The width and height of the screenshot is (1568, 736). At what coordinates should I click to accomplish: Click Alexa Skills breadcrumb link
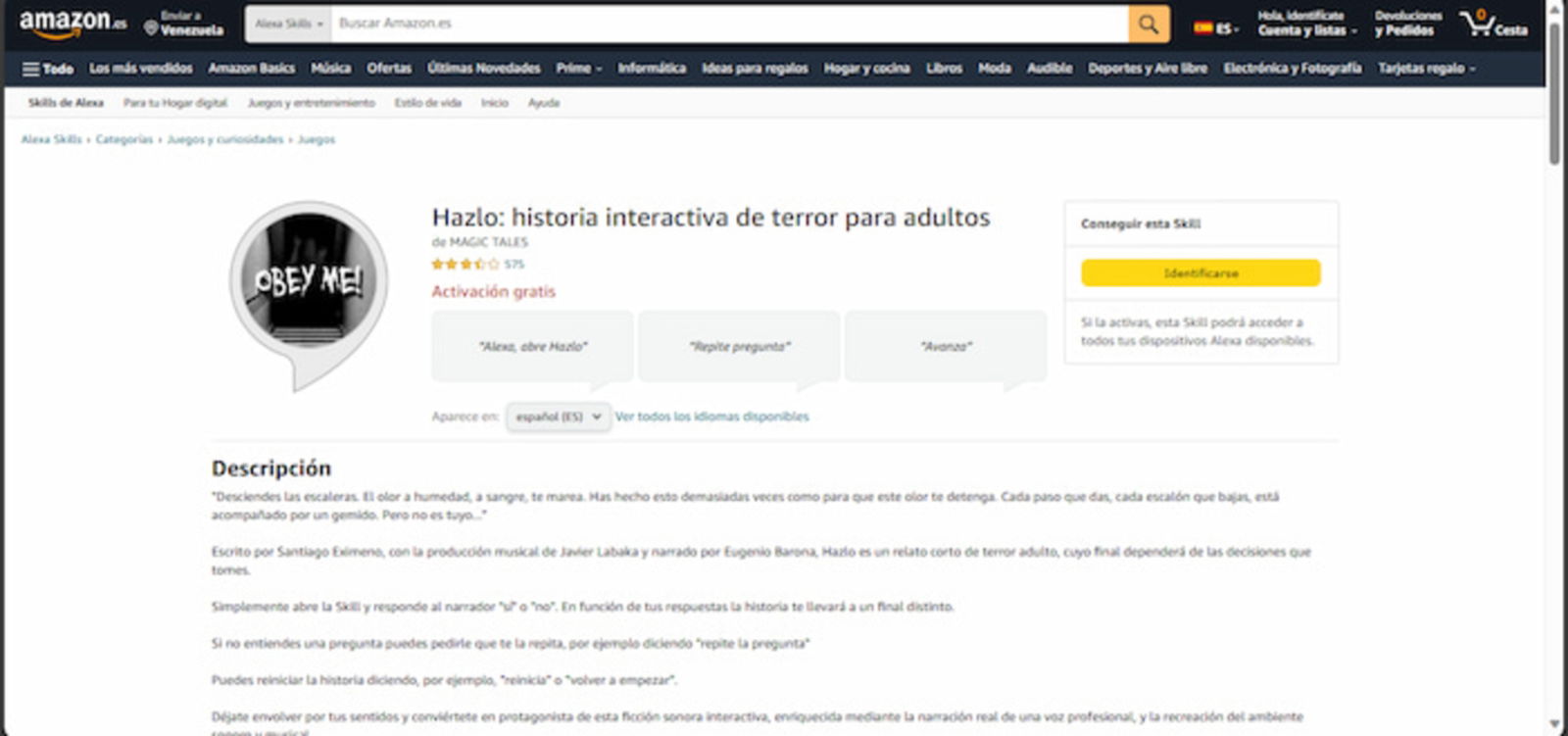(x=52, y=139)
